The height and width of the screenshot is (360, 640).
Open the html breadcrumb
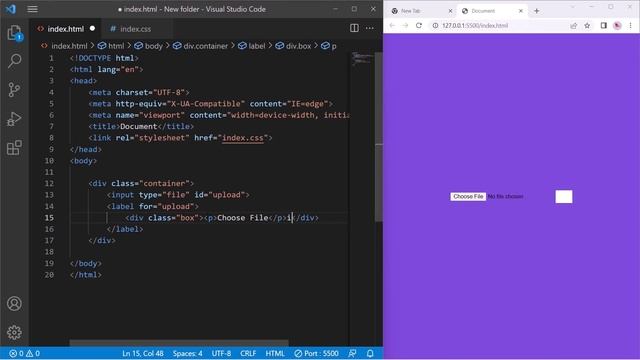111,46
